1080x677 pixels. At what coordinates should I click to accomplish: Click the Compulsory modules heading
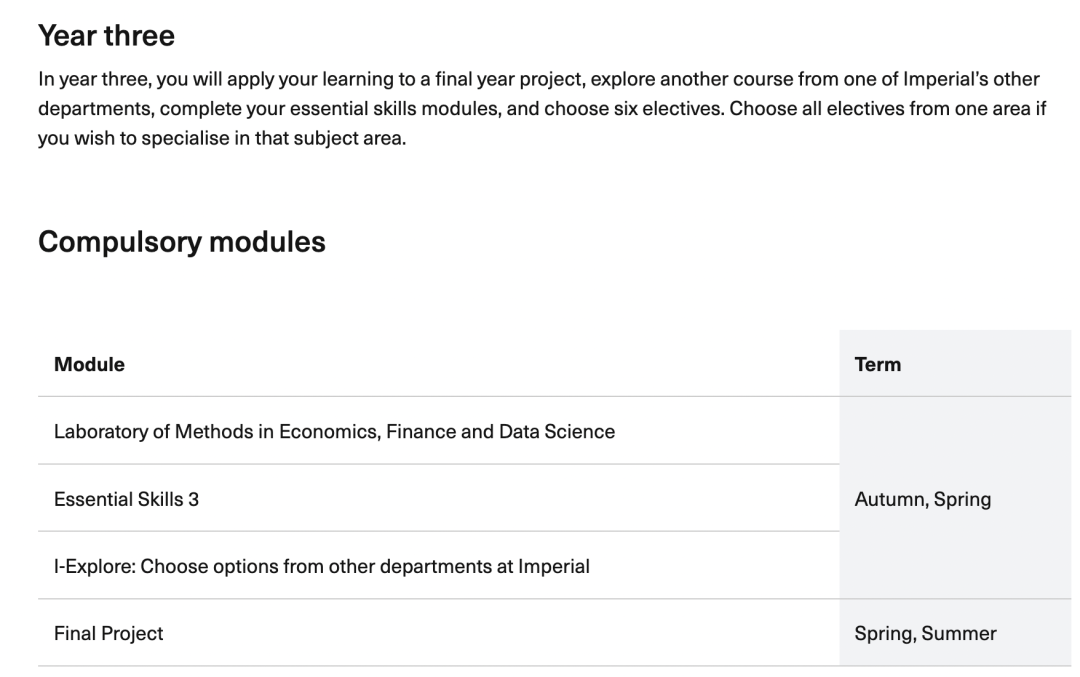point(182,242)
